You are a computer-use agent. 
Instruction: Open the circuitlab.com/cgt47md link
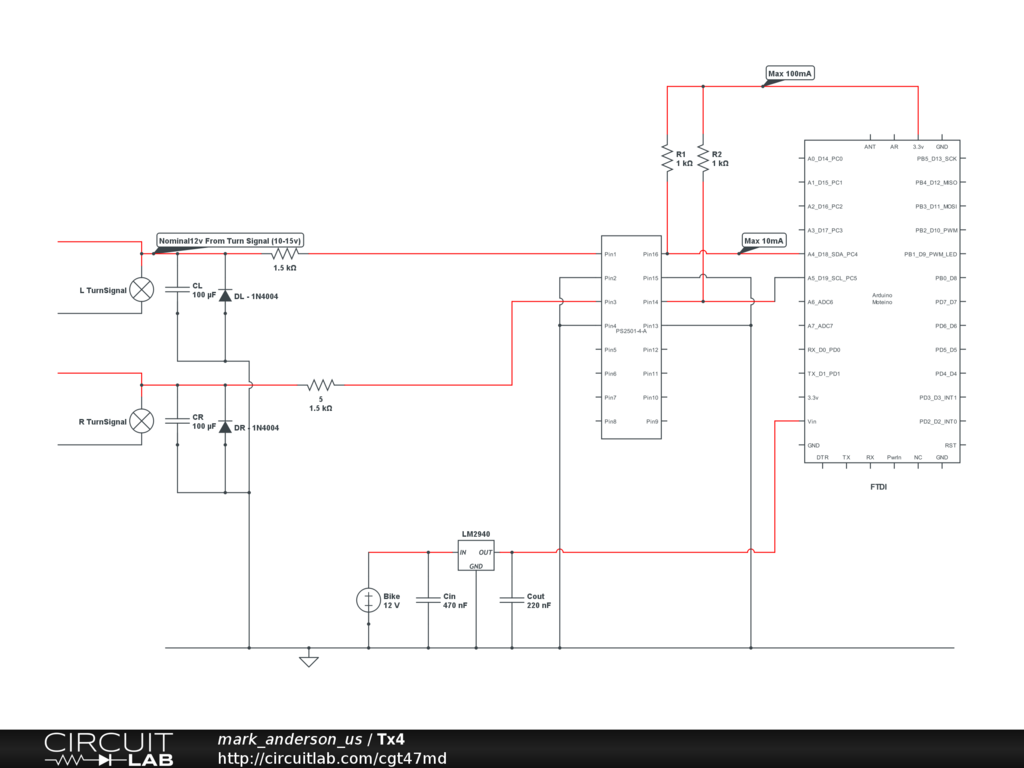(x=332, y=758)
